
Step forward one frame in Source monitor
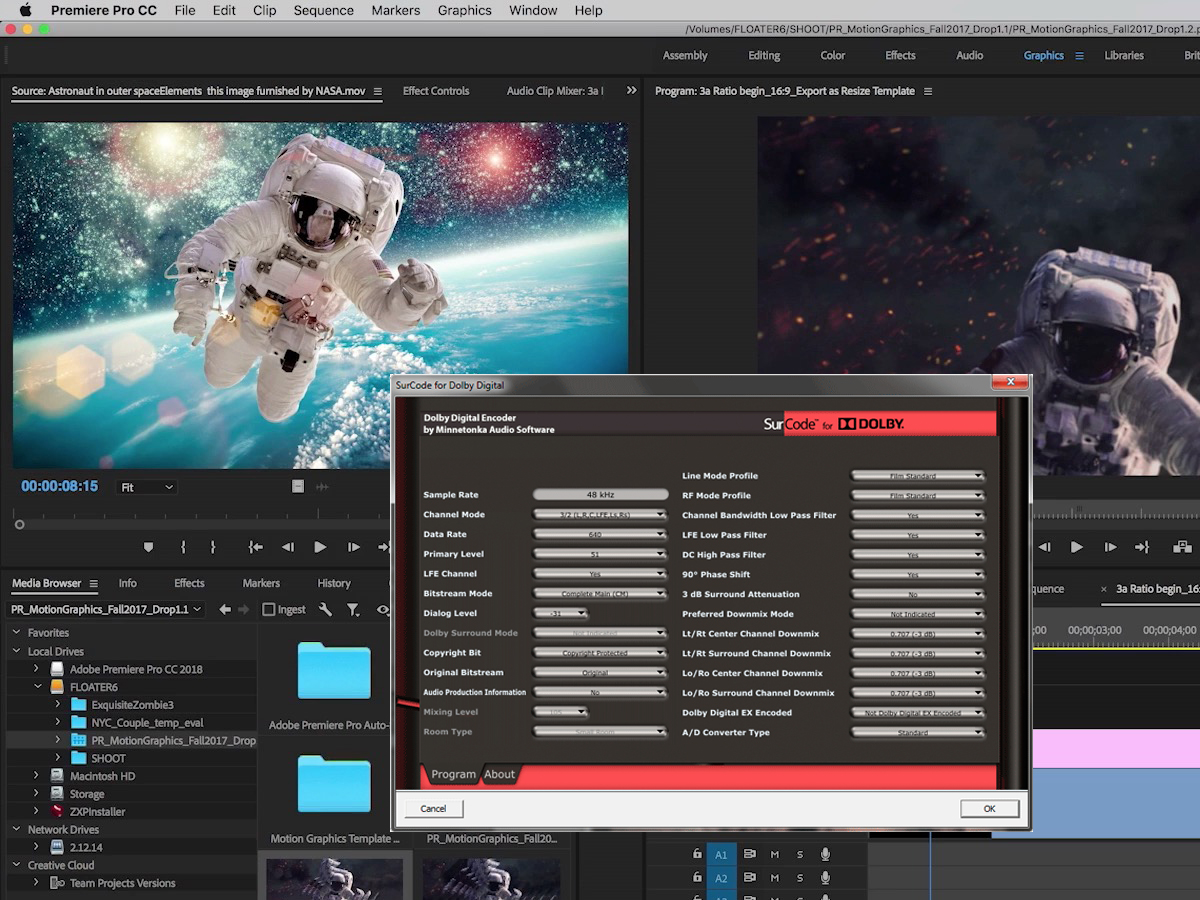tap(353, 547)
